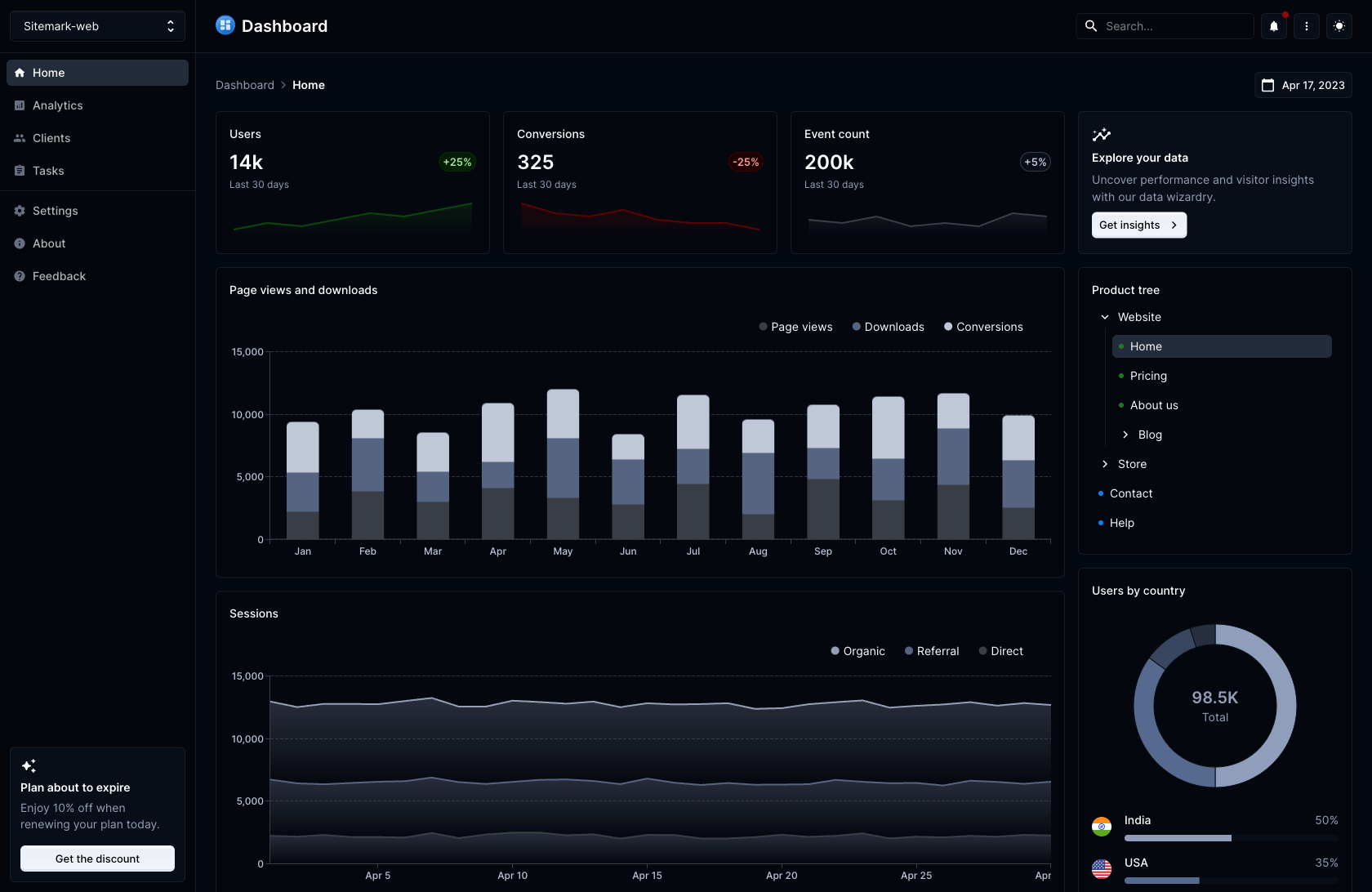Toggle the light/dark theme icon
Viewport: 1372px width, 892px height.
tap(1339, 26)
